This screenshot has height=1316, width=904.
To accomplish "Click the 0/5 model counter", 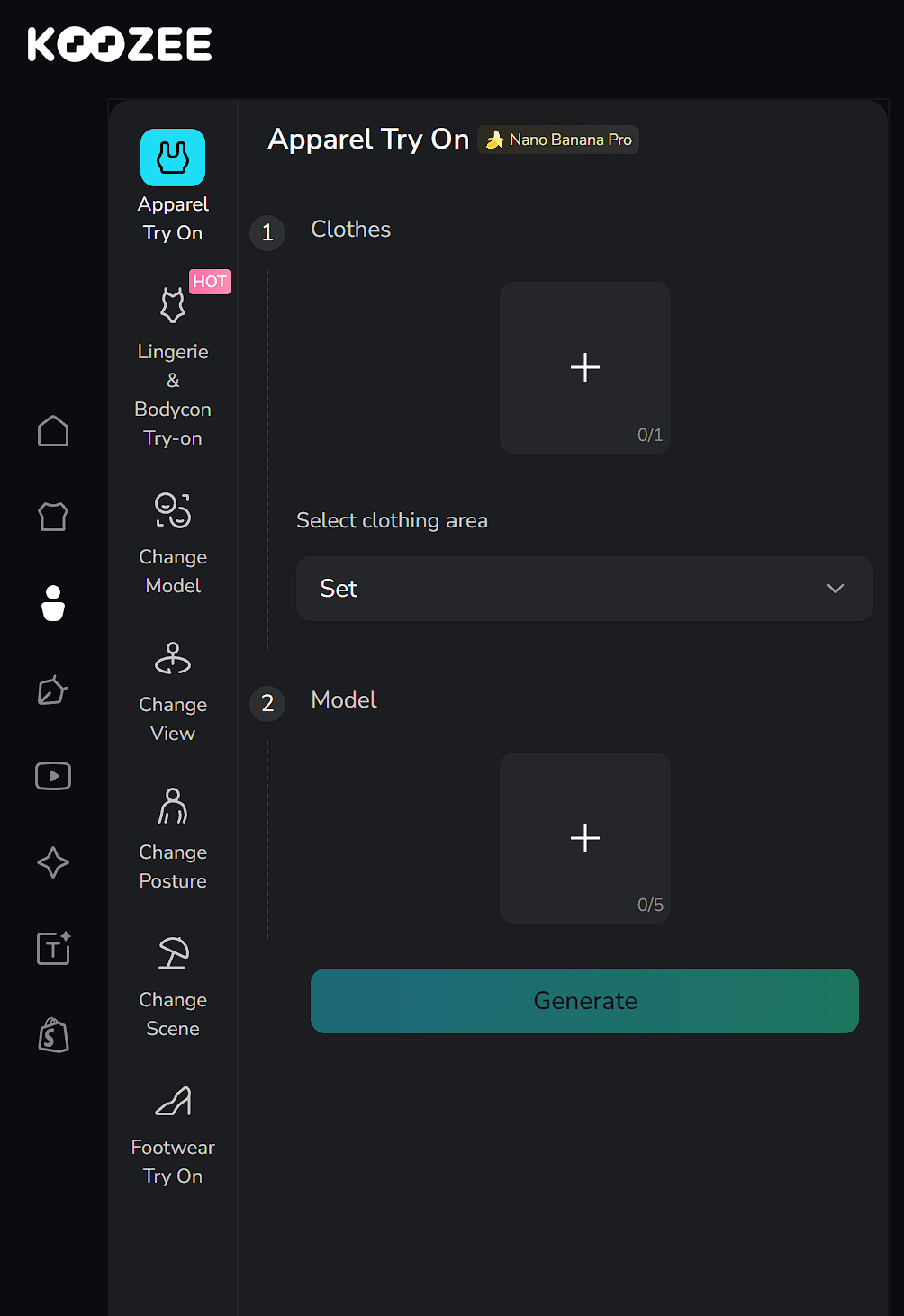I will [650, 905].
